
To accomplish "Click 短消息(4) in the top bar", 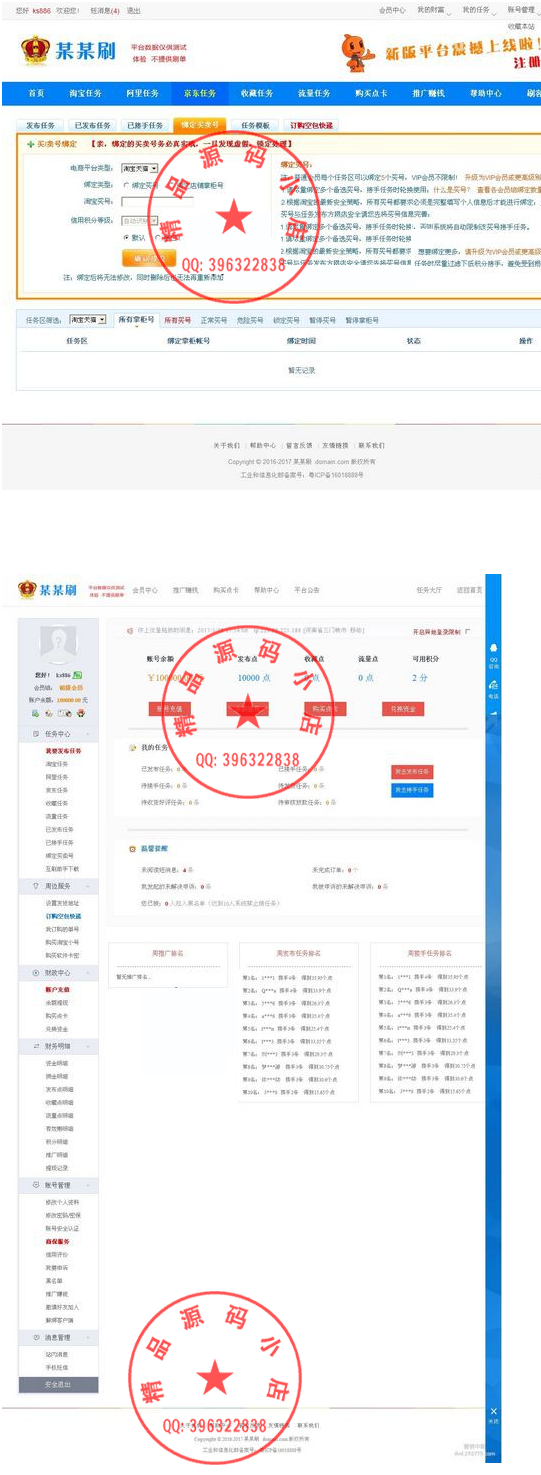I will [x=105, y=10].
